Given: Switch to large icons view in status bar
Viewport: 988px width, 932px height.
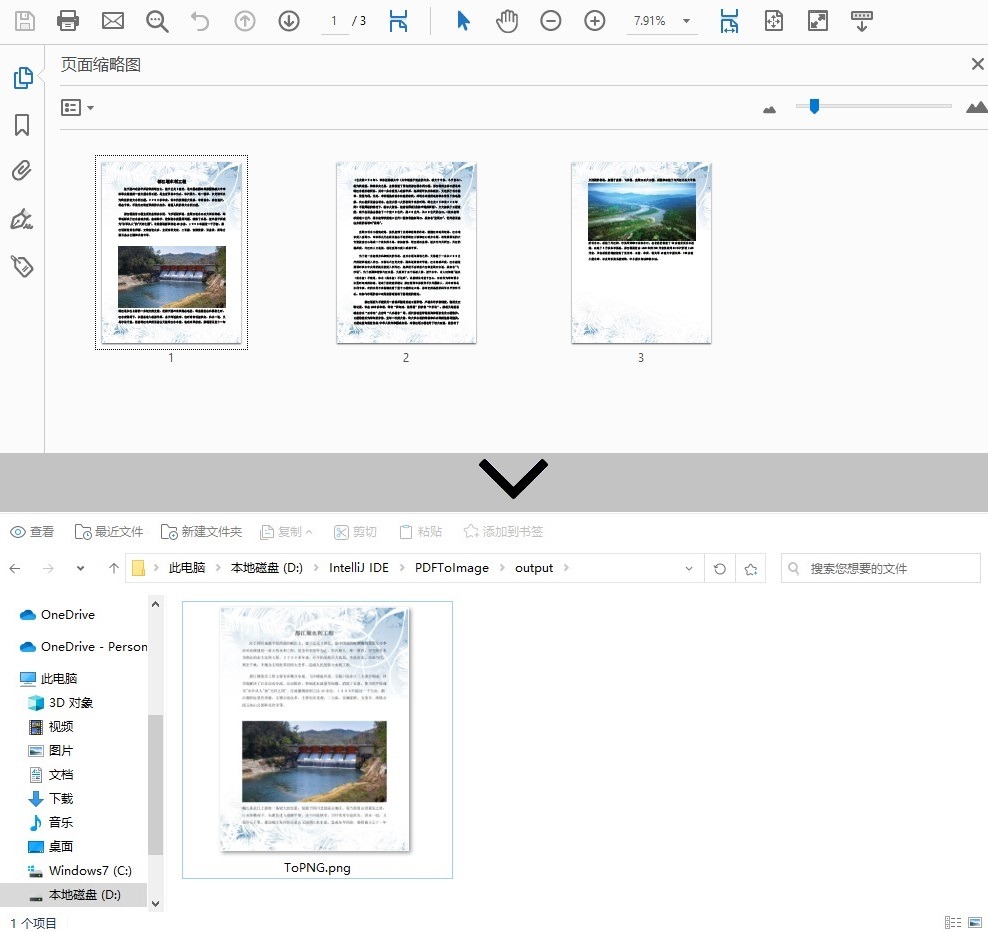Looking at the screenshot, I should click(x=974, y=922).
